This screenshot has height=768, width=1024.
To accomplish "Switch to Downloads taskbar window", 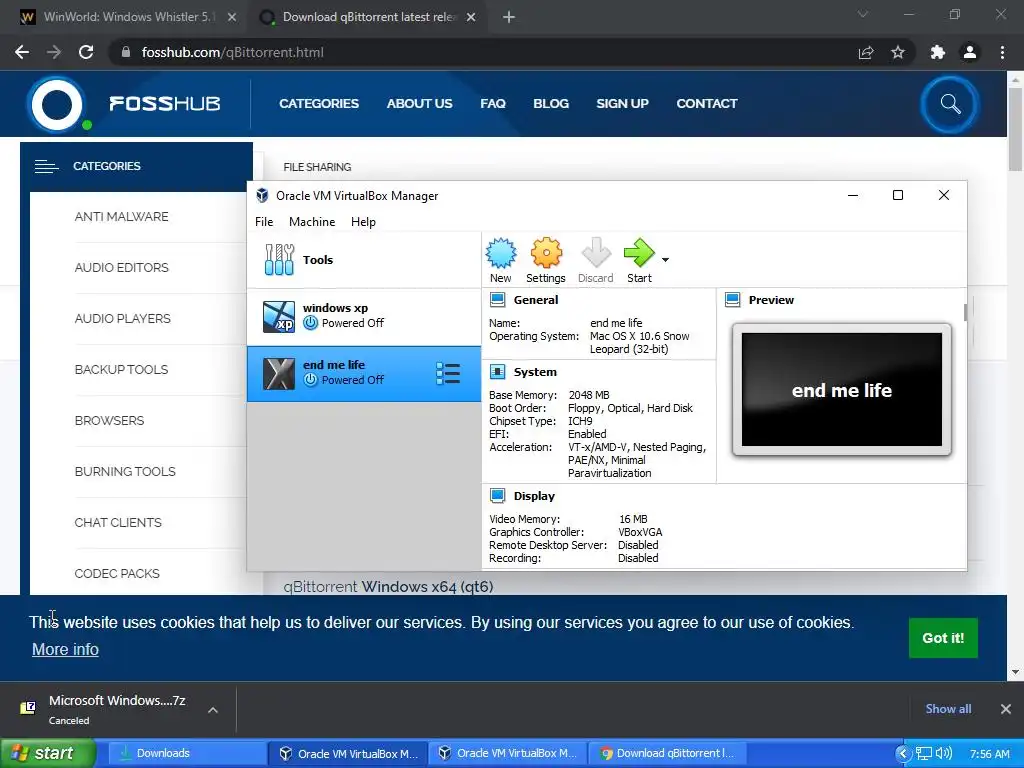I will [x=185, y=753].
